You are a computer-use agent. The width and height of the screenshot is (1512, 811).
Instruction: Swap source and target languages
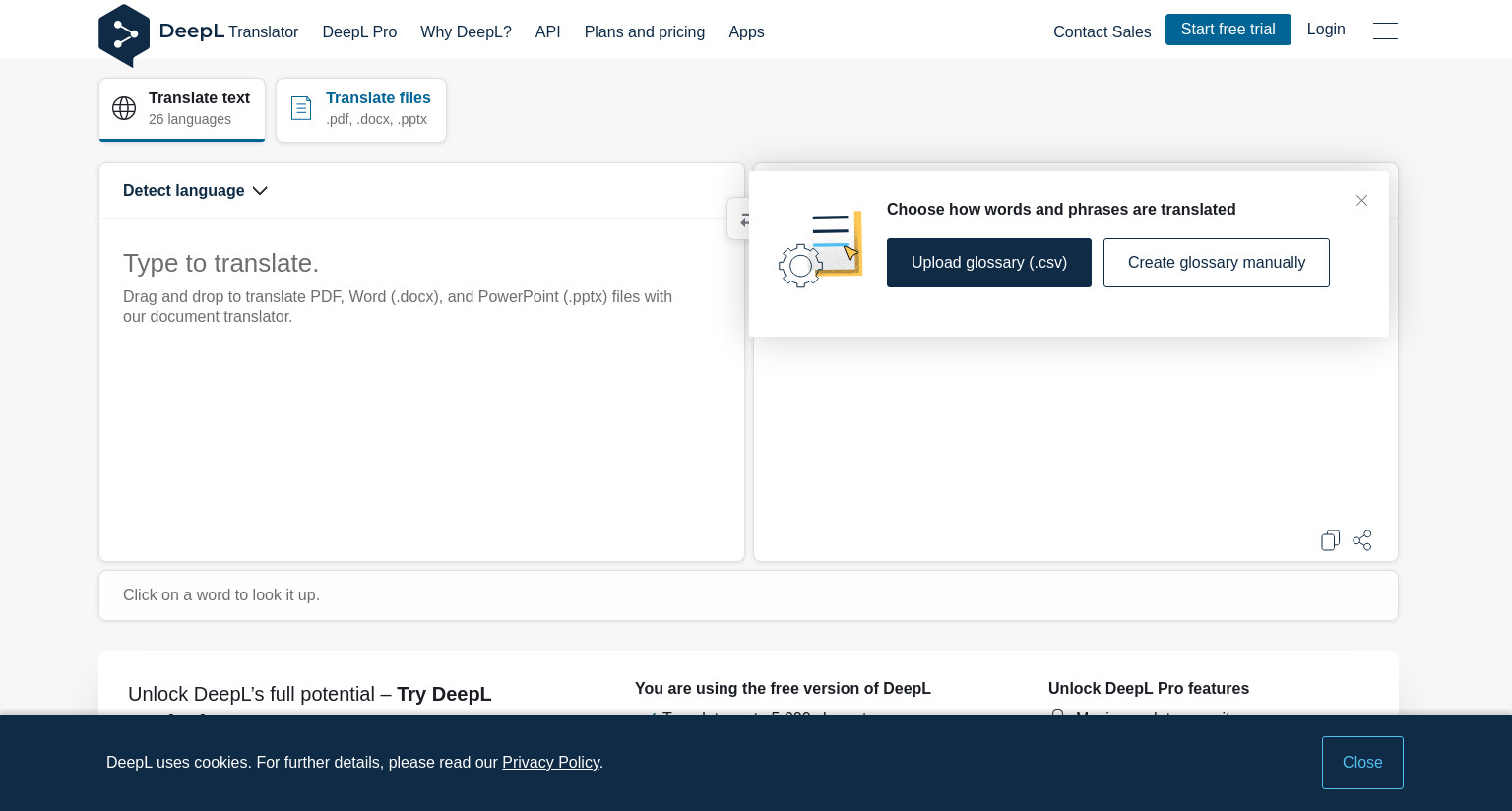tap(740, 219)
